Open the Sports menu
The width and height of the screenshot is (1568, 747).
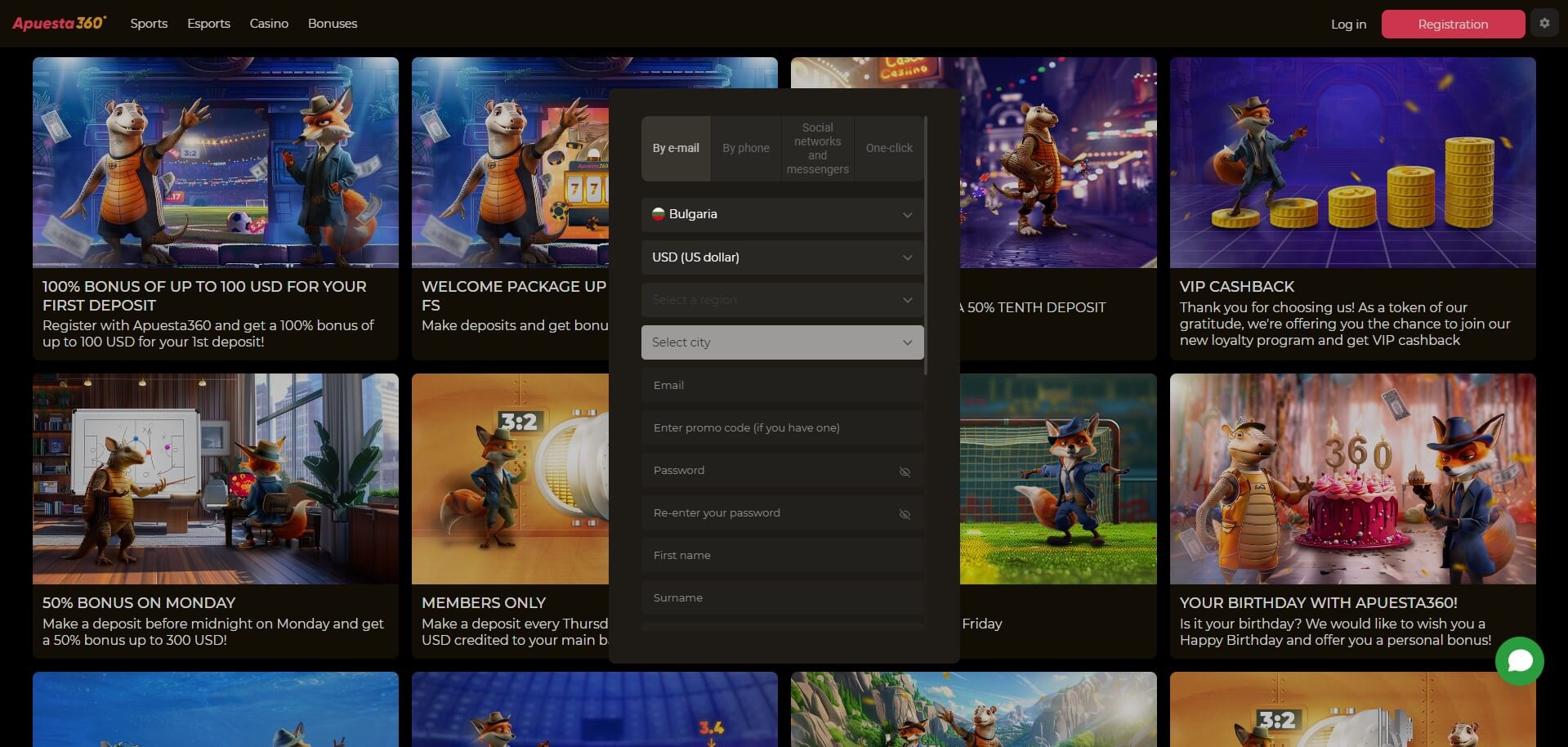point(149,24)
